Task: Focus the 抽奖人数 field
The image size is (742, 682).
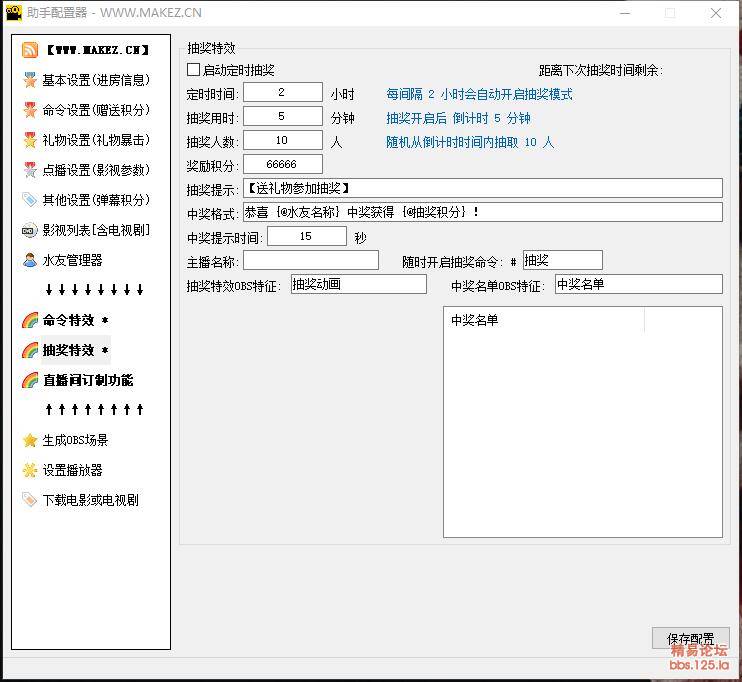Action: pyautogui.click(x=283, y=141)
